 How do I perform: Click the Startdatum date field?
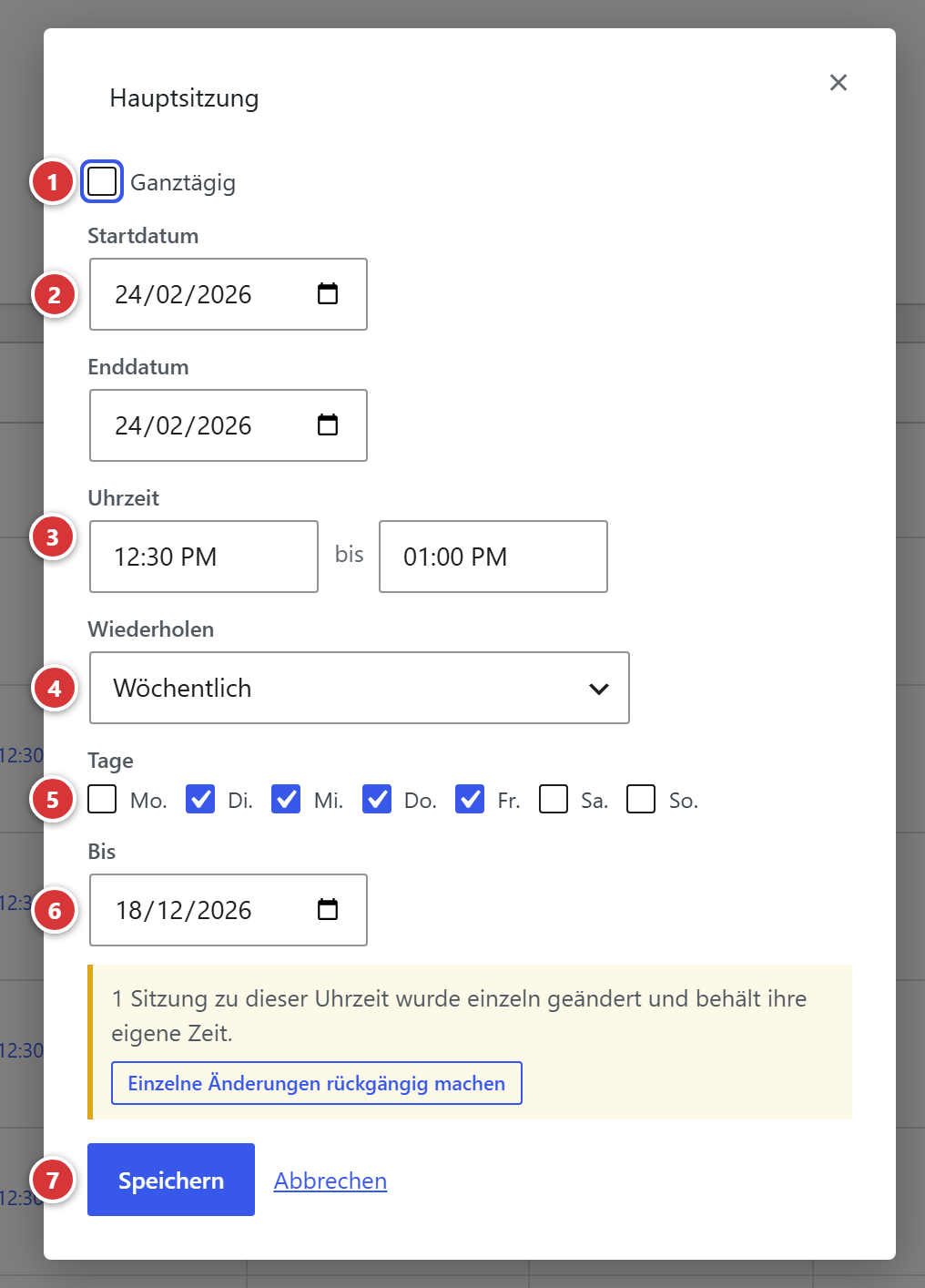[229, 294]
